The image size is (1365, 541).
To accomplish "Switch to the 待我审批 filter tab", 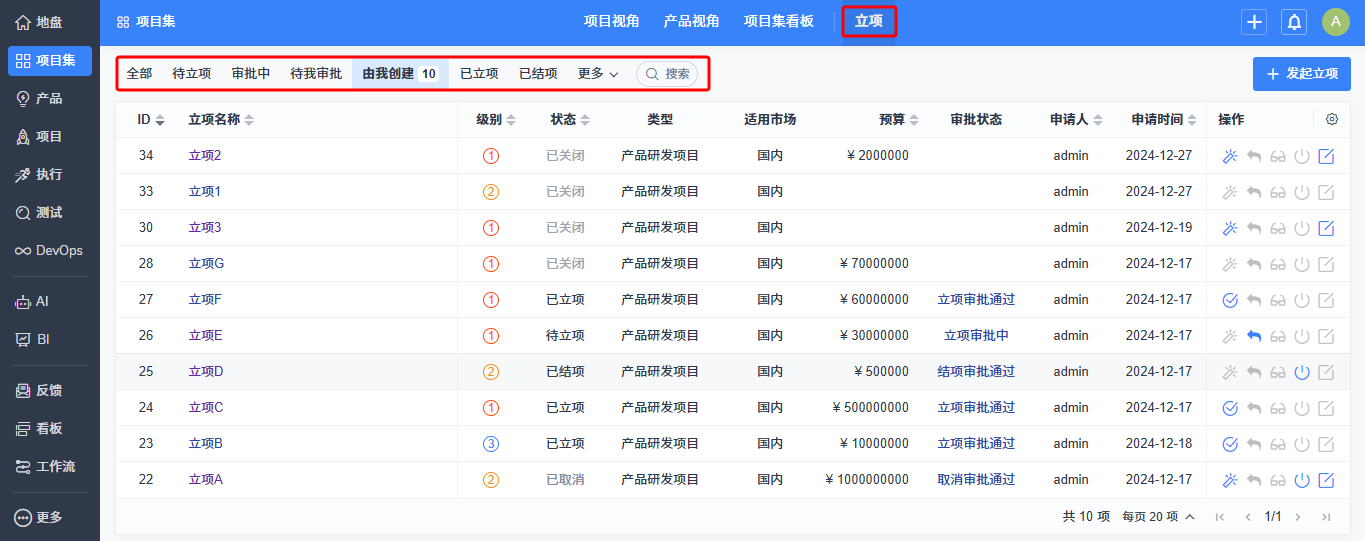I will click(x=316, y=74).
